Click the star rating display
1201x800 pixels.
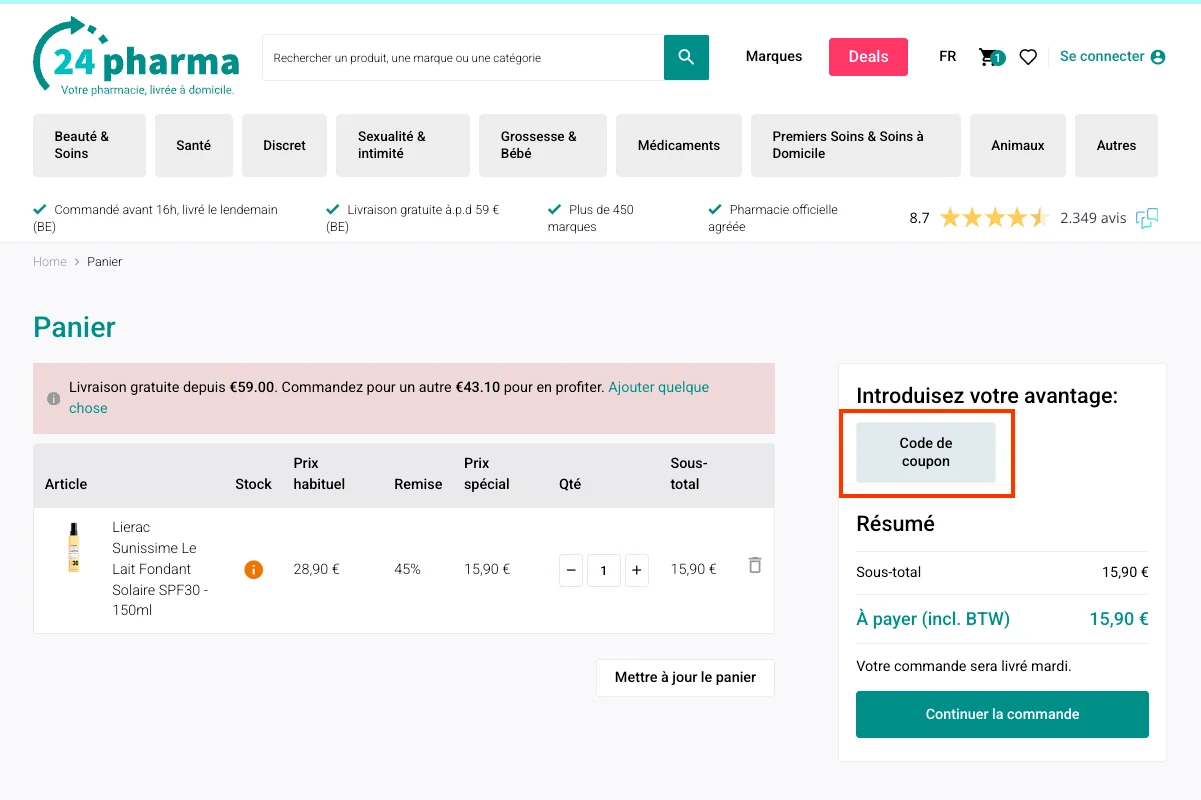[x=993, y=218]
